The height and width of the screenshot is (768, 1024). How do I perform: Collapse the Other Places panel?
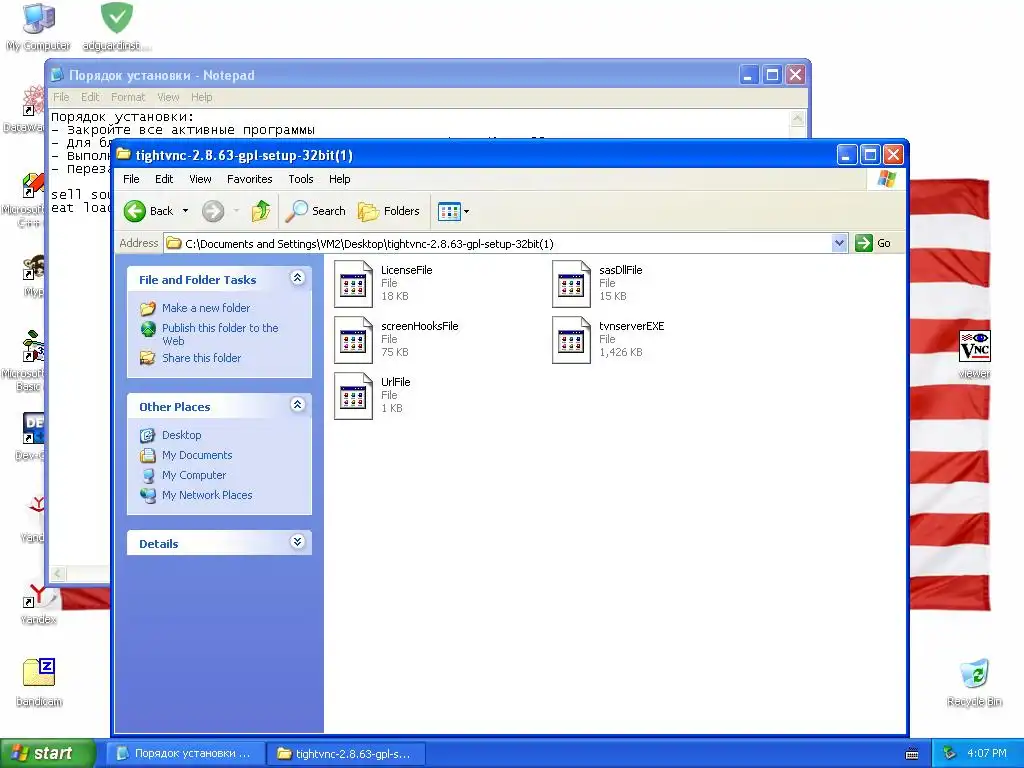(x=297, y=405)
